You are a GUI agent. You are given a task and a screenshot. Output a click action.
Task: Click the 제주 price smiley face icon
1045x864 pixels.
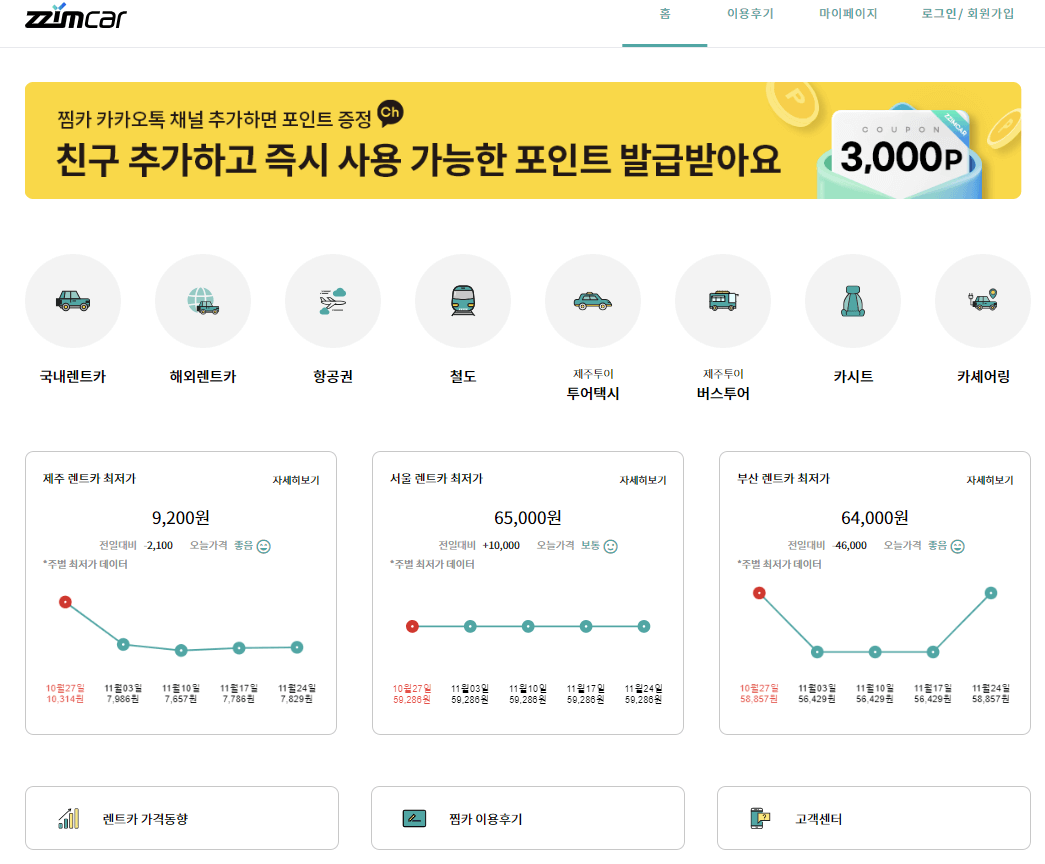click(x=264, y=547)
